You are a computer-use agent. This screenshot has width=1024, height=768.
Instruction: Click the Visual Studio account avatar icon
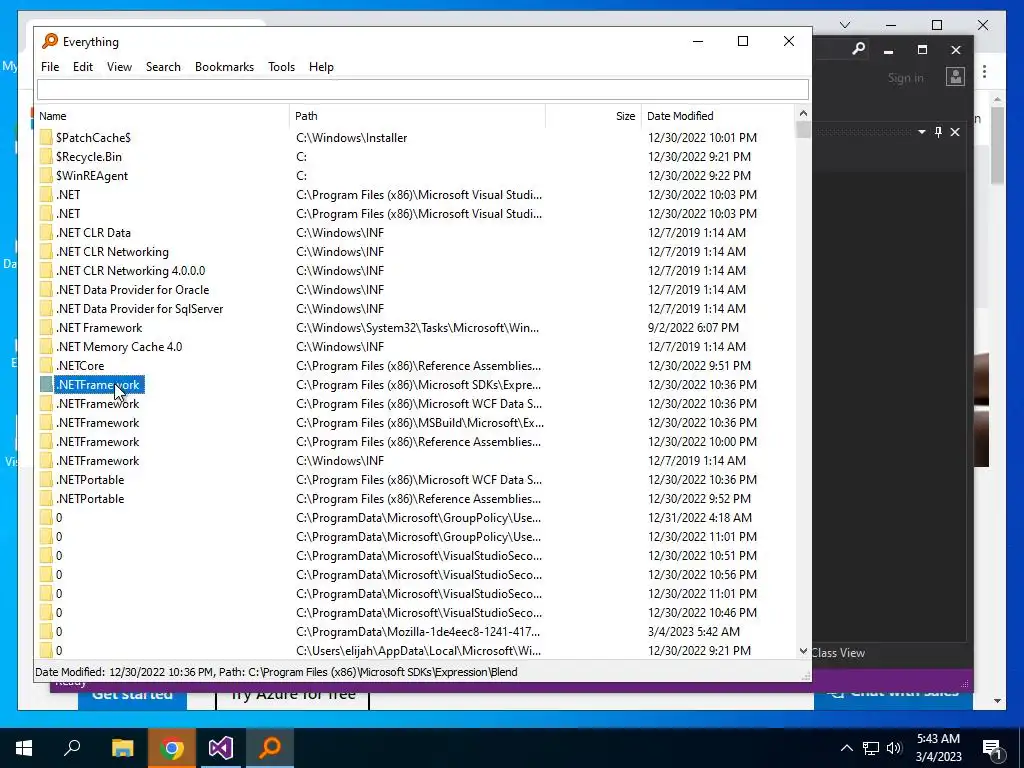tap(955, 76)
